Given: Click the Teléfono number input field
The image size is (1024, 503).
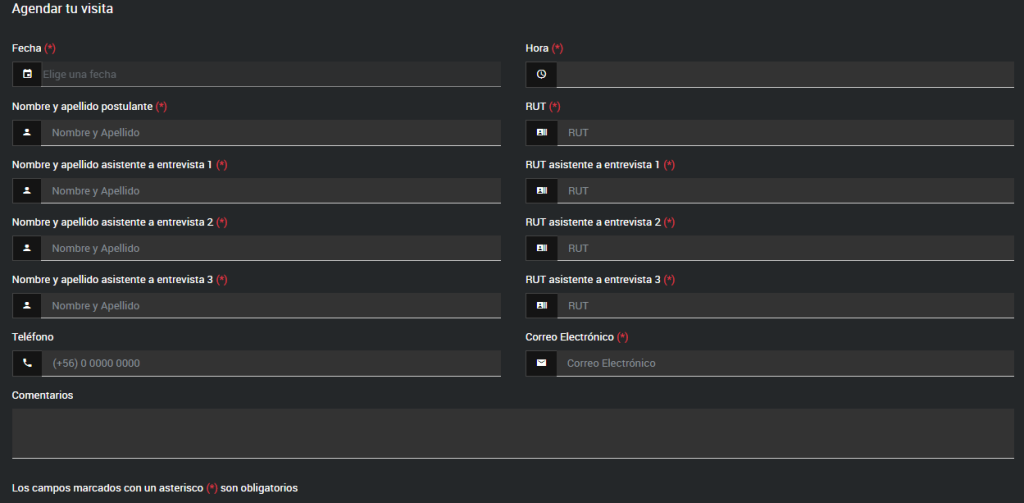Looking at the screenshot, I should pyautogui.click(x=272, y=363).
